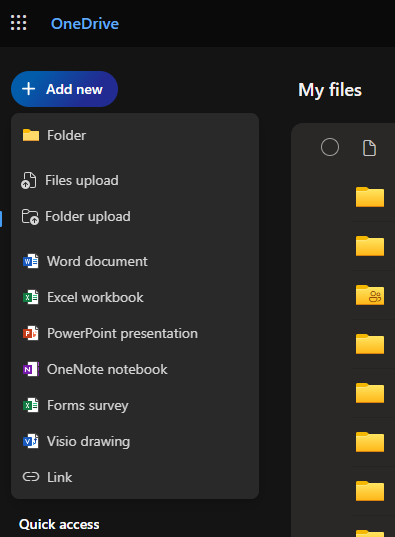
Task: Open the app launcher grid icon
Action: [18, 23]
